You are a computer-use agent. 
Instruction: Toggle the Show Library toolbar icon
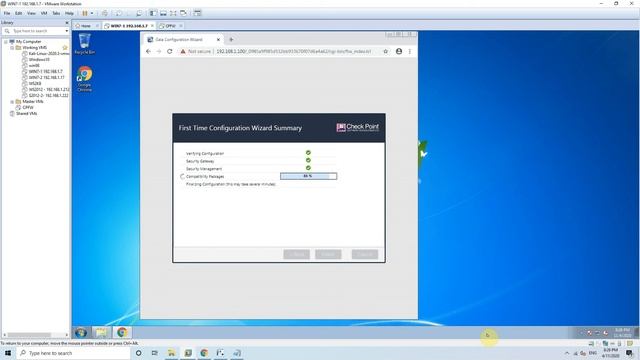tap(153, 13)
